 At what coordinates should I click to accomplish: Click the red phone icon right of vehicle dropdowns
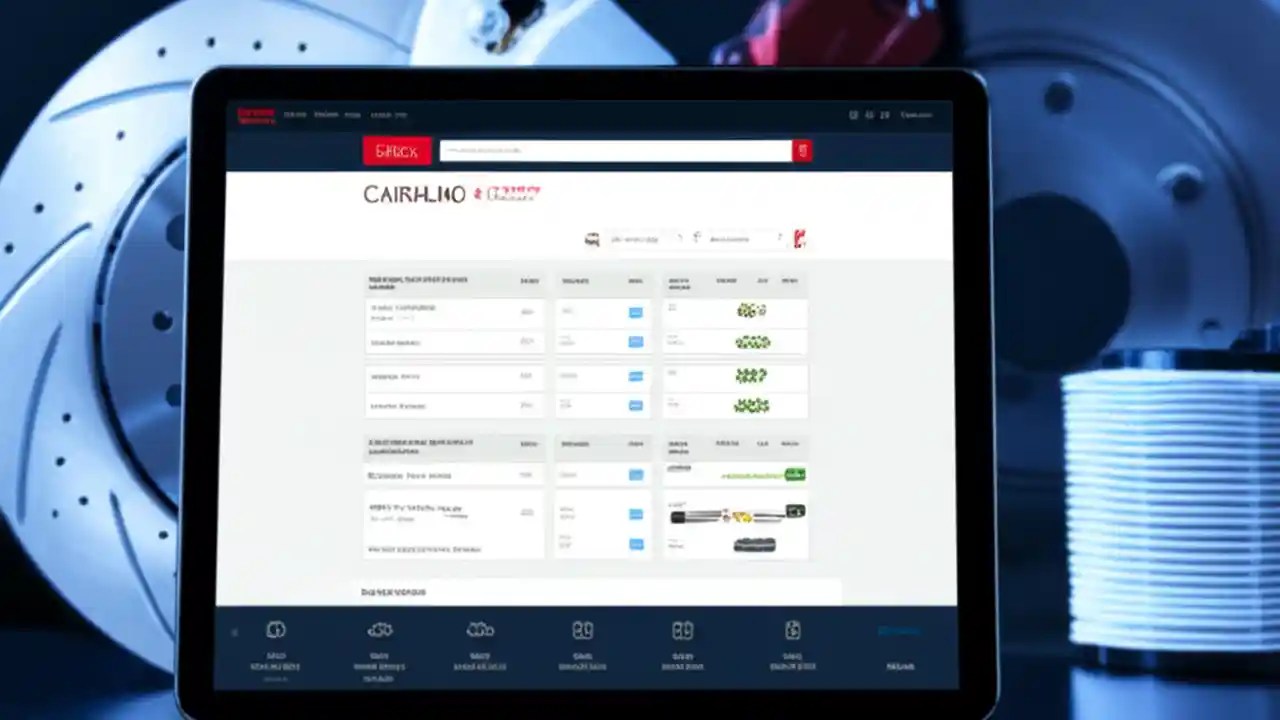797,239
